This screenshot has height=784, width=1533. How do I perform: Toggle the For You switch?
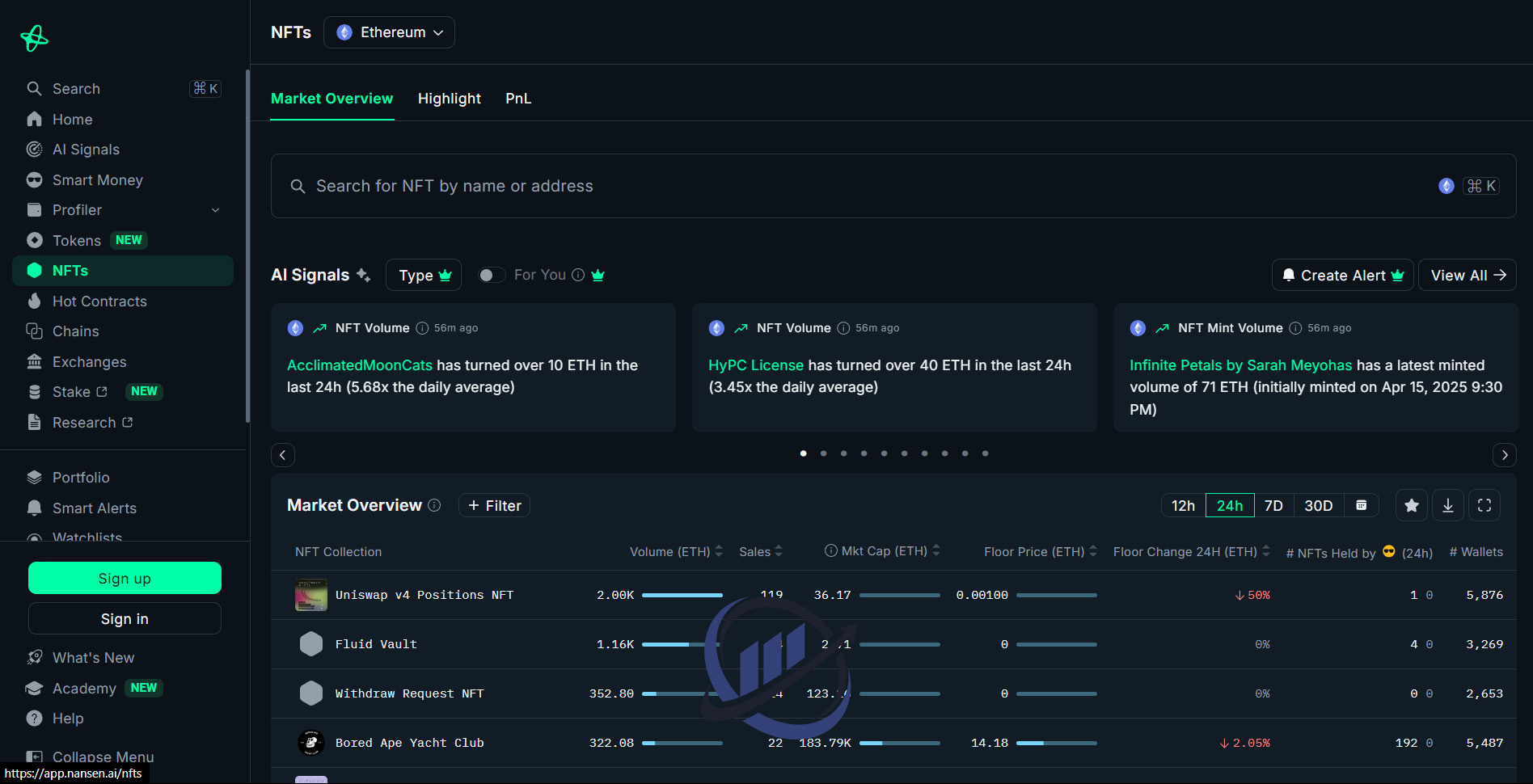(x=491, y=275)
